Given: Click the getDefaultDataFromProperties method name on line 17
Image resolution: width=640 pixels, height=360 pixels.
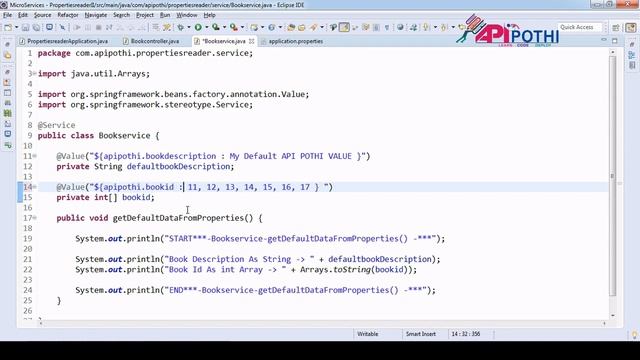Looking at the screenshot, I should pos(178,218).
